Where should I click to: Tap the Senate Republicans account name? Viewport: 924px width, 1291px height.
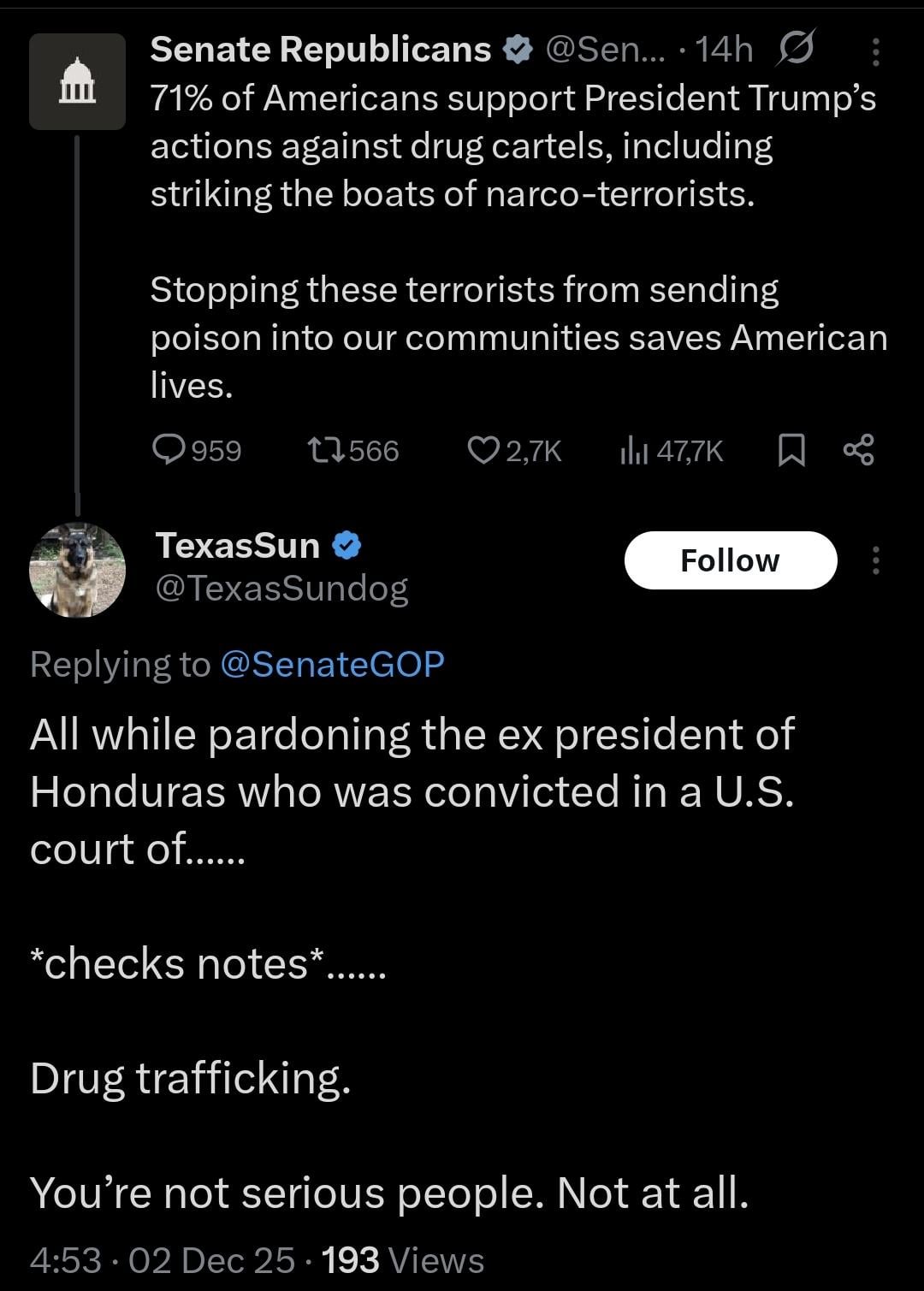tap(320, 50)
